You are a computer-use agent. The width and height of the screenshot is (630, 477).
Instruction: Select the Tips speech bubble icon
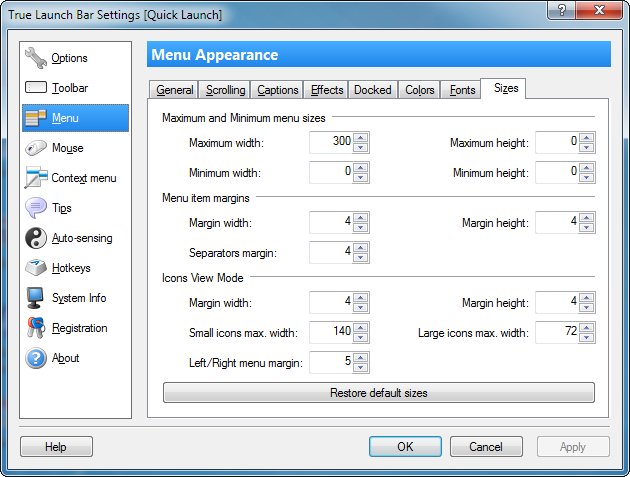(36, 208)
